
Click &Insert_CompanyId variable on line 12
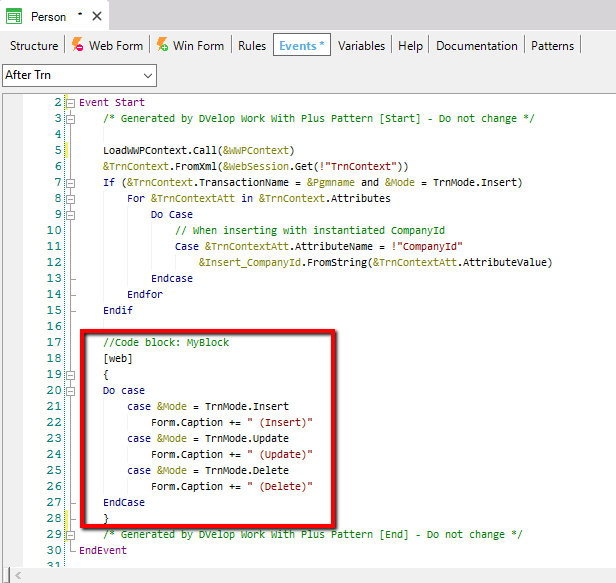pos(250,262)
